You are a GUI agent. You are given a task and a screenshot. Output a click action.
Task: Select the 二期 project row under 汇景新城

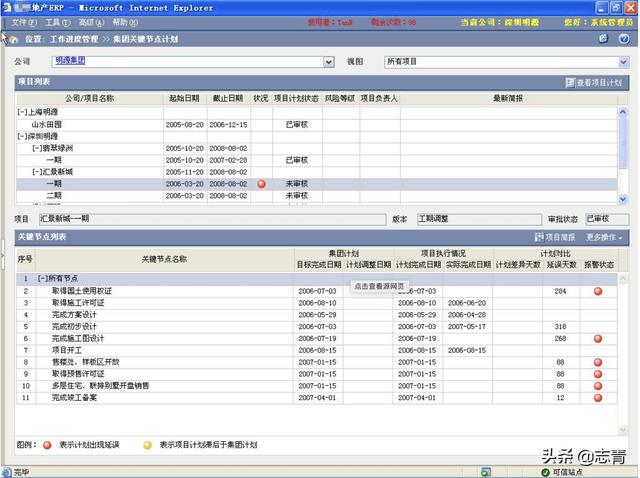point(316,196)
